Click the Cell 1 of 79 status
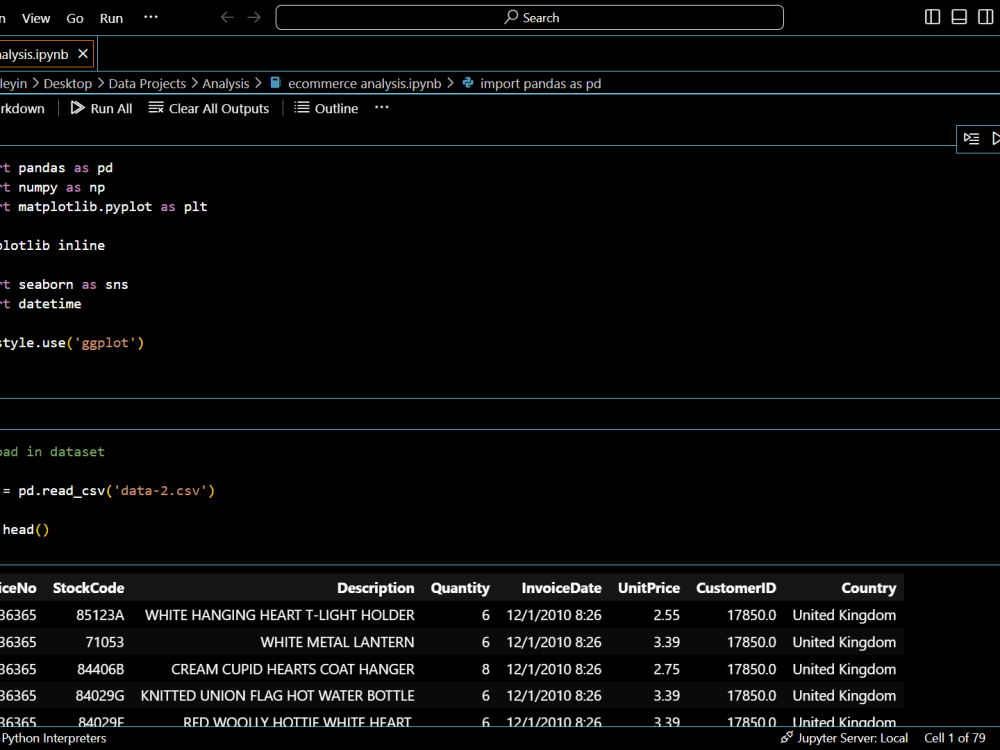1000x750 pixels. [x=954, y=738]
